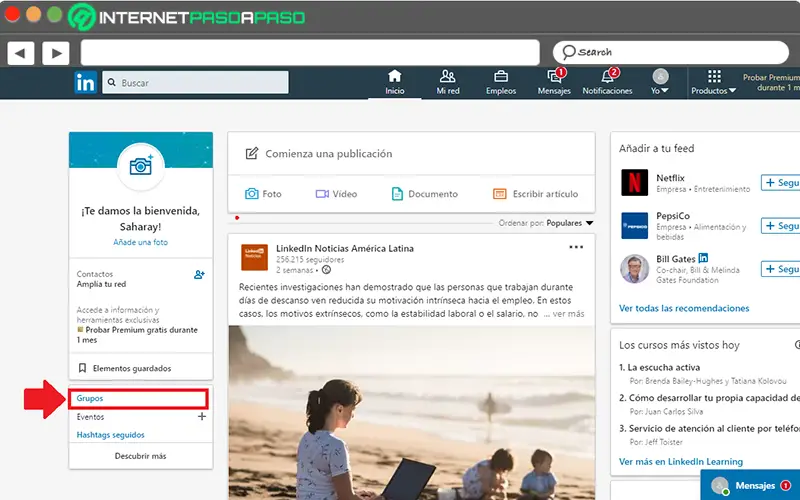The height and width of the screenshot is (500, 800).
Task: Open Mi red network icon
Action: [x=447, y=82]
